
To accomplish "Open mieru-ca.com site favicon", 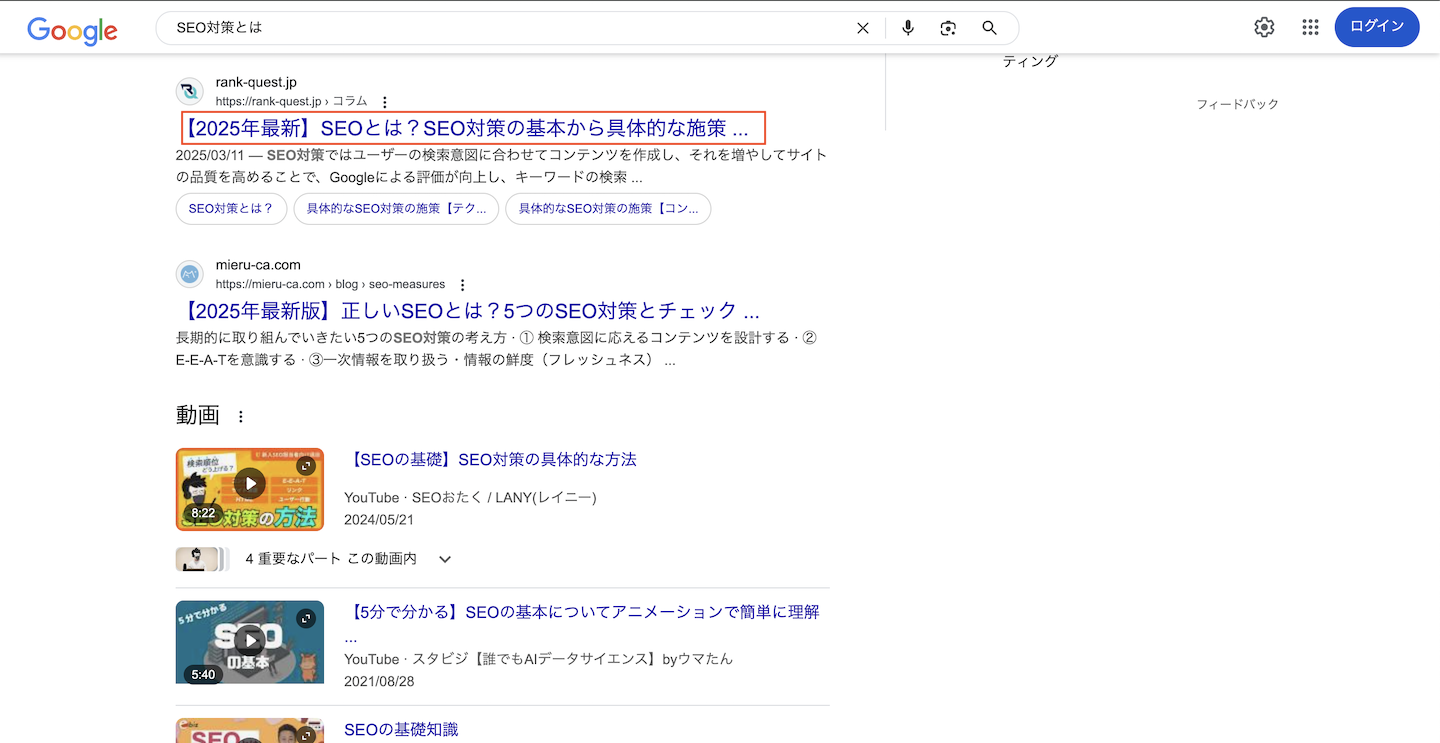I will point(190,275).
